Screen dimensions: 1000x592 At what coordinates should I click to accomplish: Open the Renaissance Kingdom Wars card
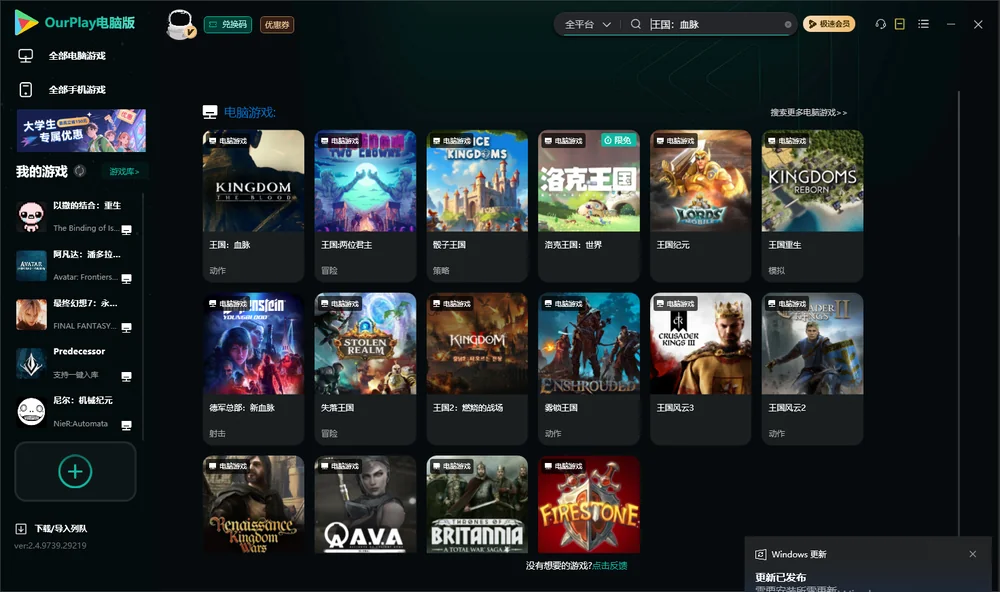(x=253, y=504)
